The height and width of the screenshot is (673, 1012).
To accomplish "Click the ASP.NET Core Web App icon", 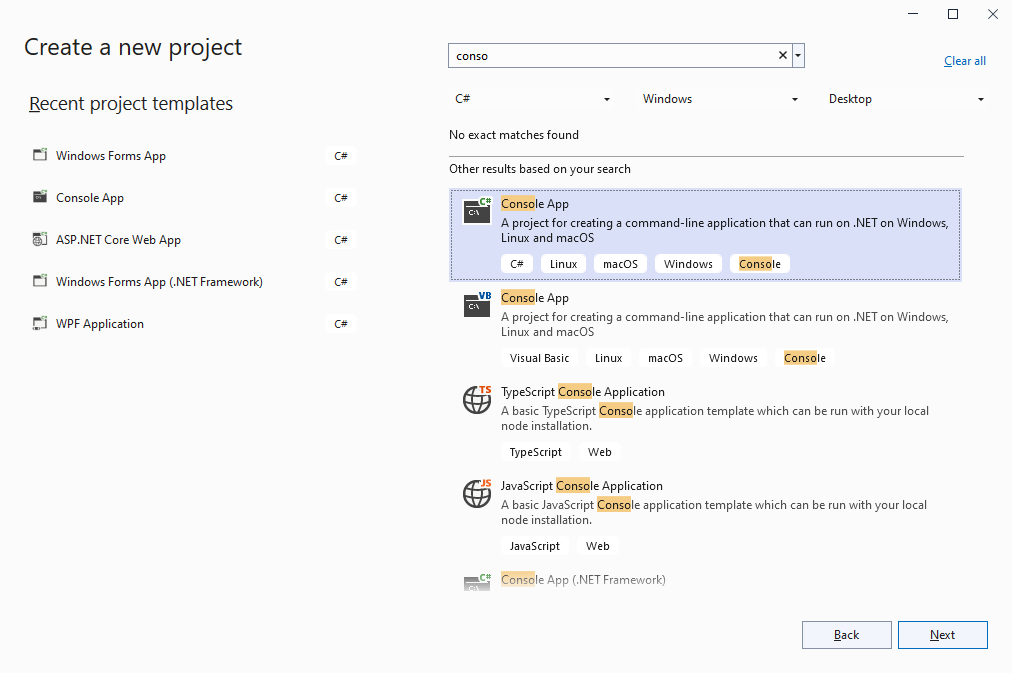I will (40, 239).
